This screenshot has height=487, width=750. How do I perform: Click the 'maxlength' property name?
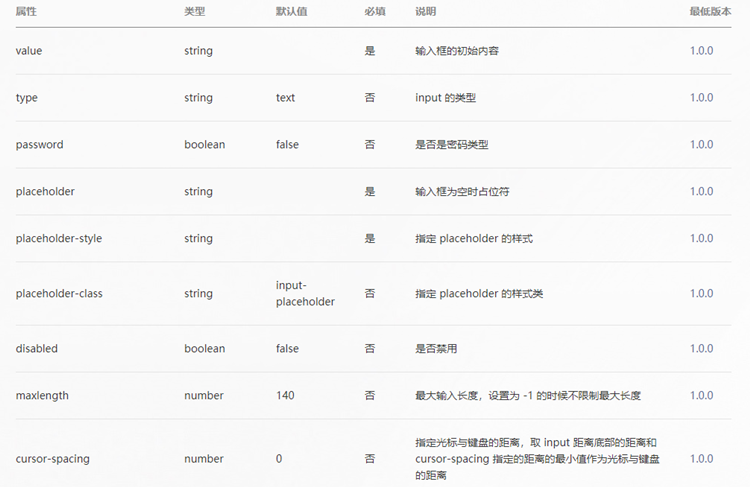42,395
